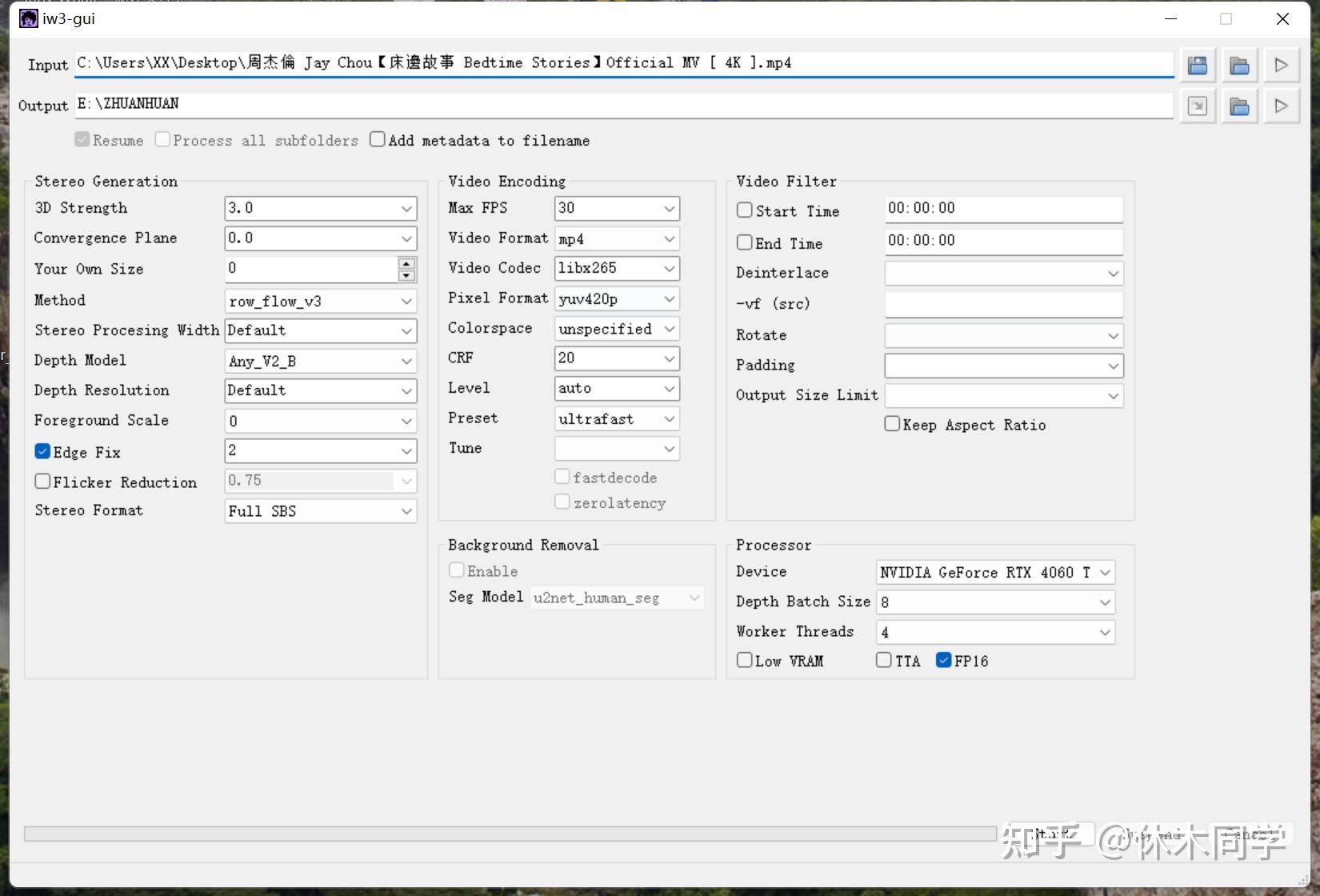Open the Deinterlace dropdown
This screenshot has height=896, width=1320.
[1004, 274]
